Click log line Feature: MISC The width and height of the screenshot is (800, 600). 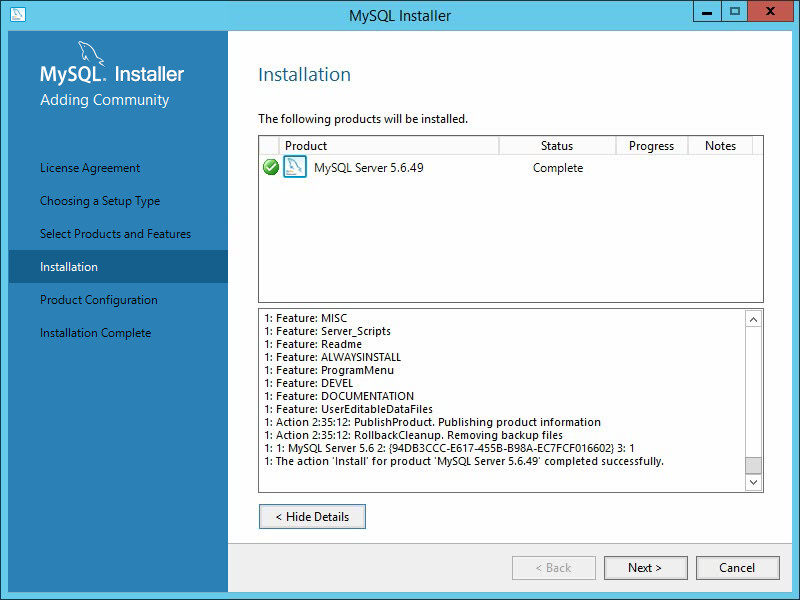click(306, 318)
